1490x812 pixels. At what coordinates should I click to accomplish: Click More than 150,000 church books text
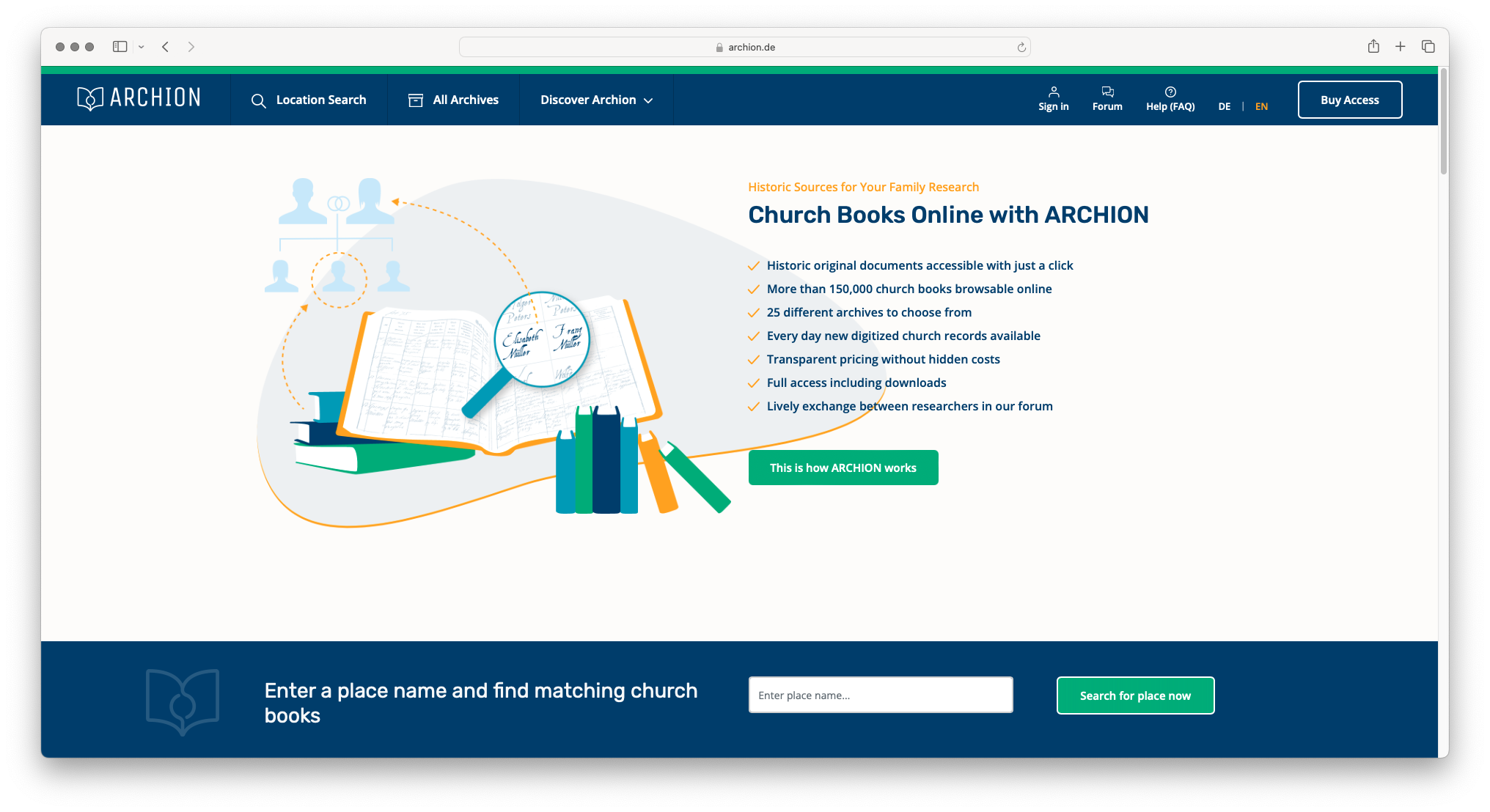(909, 289)
